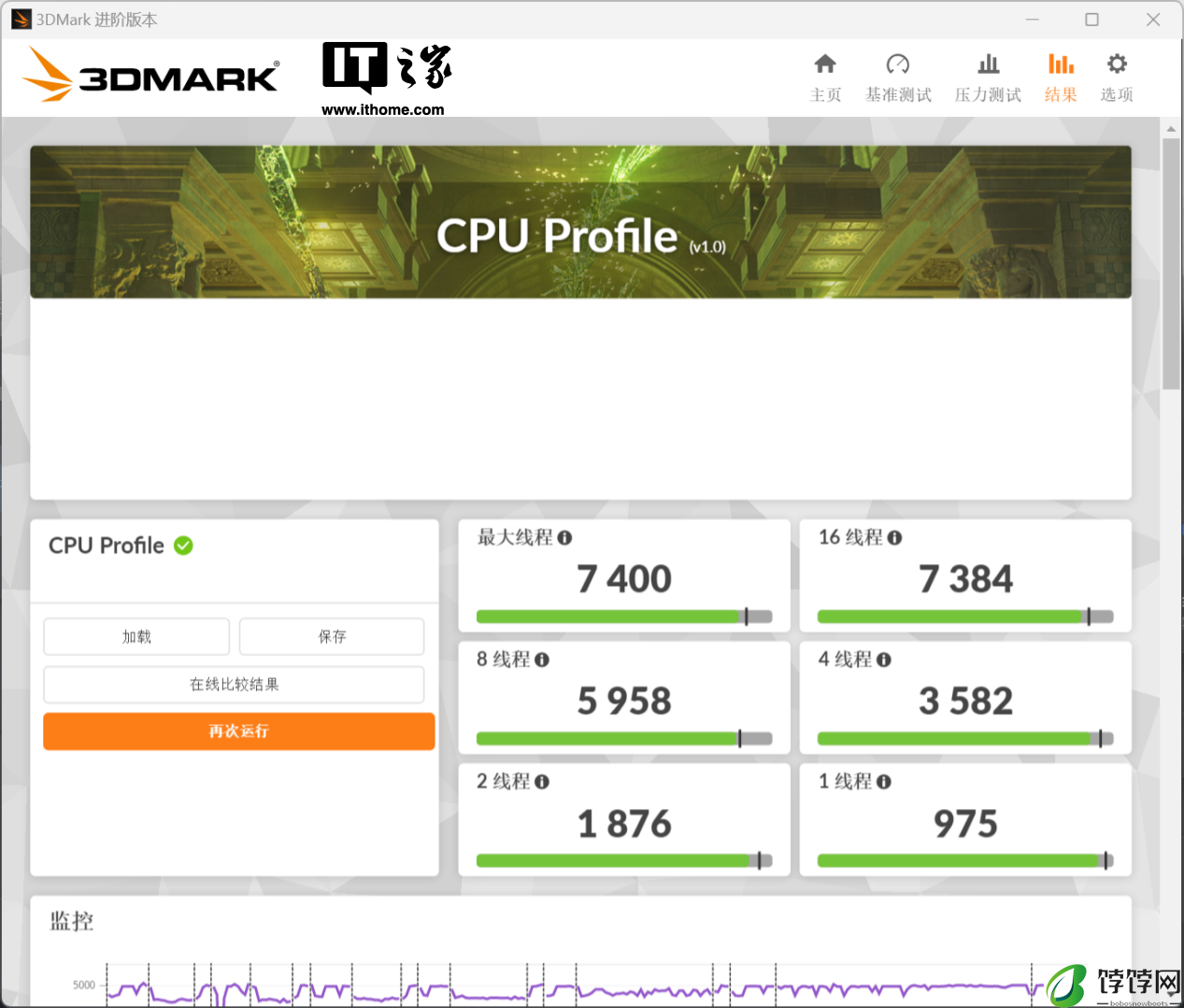Click the scrollbar up arrow
The width and height of the screenshot is (1184, 1008).
click(1171, 128)
